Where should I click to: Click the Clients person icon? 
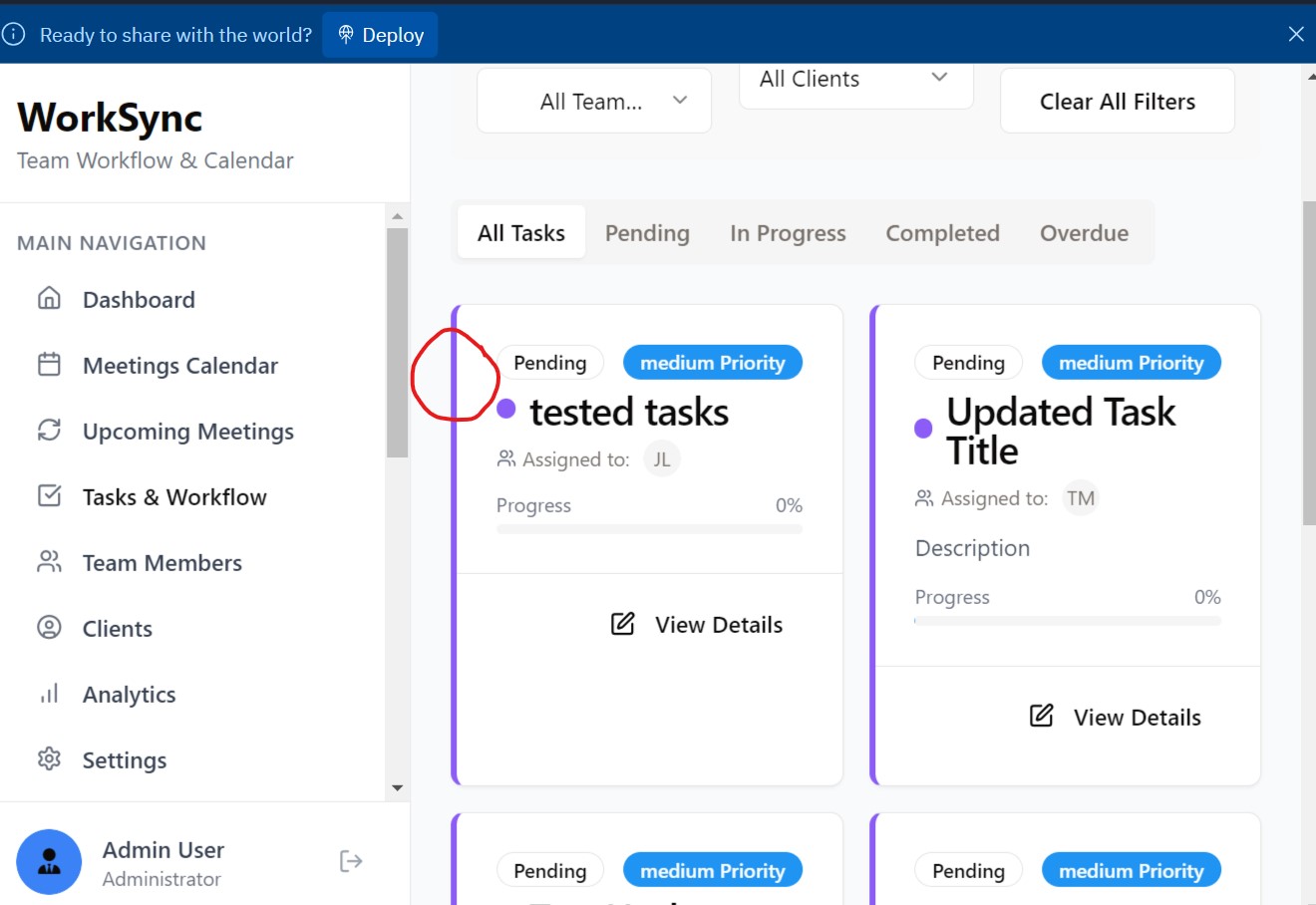click(49, 627)
